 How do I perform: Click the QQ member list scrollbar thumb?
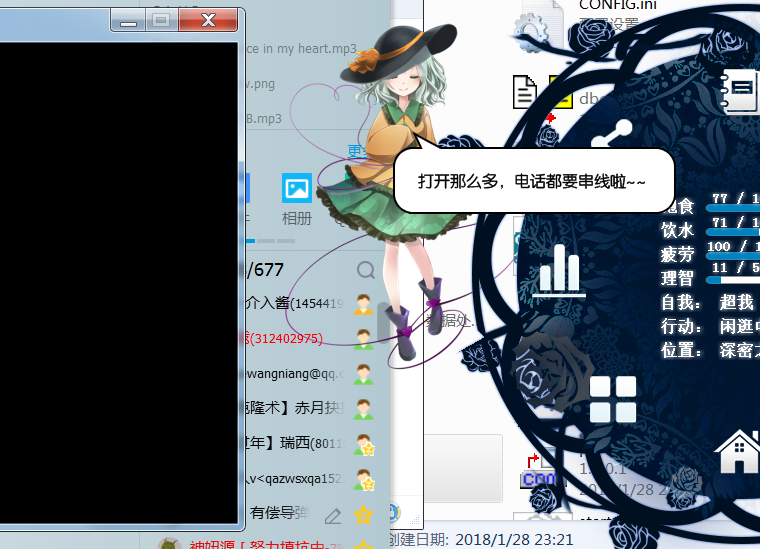point(383,322)
